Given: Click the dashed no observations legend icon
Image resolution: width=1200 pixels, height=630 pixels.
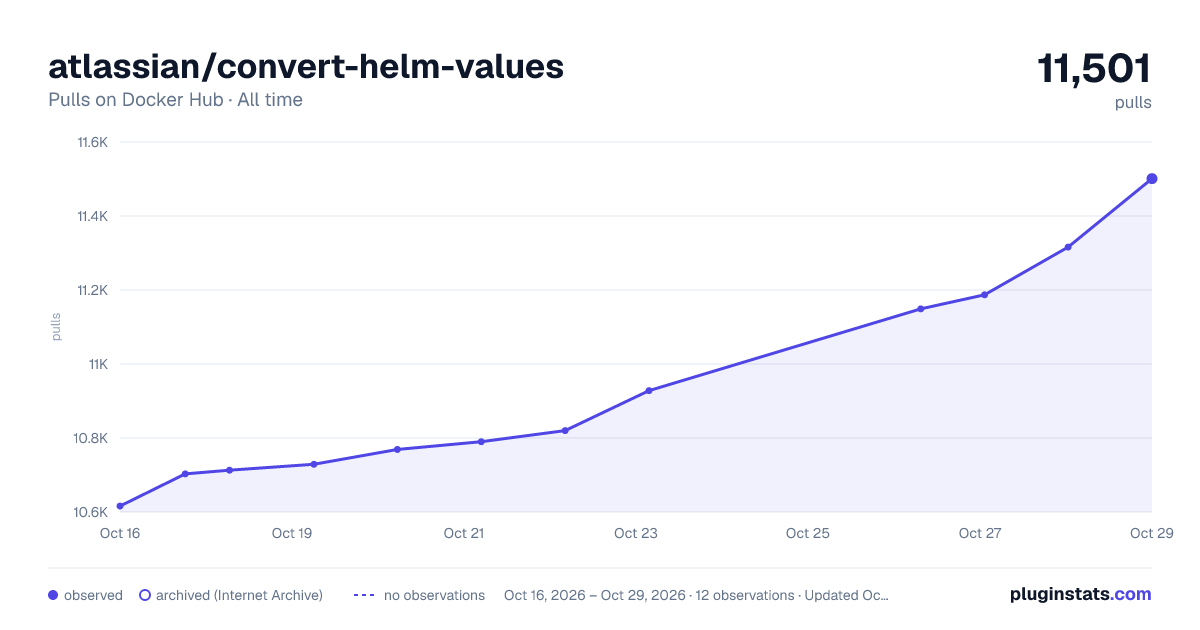Looking at the screenshot, I should [364, 595].
